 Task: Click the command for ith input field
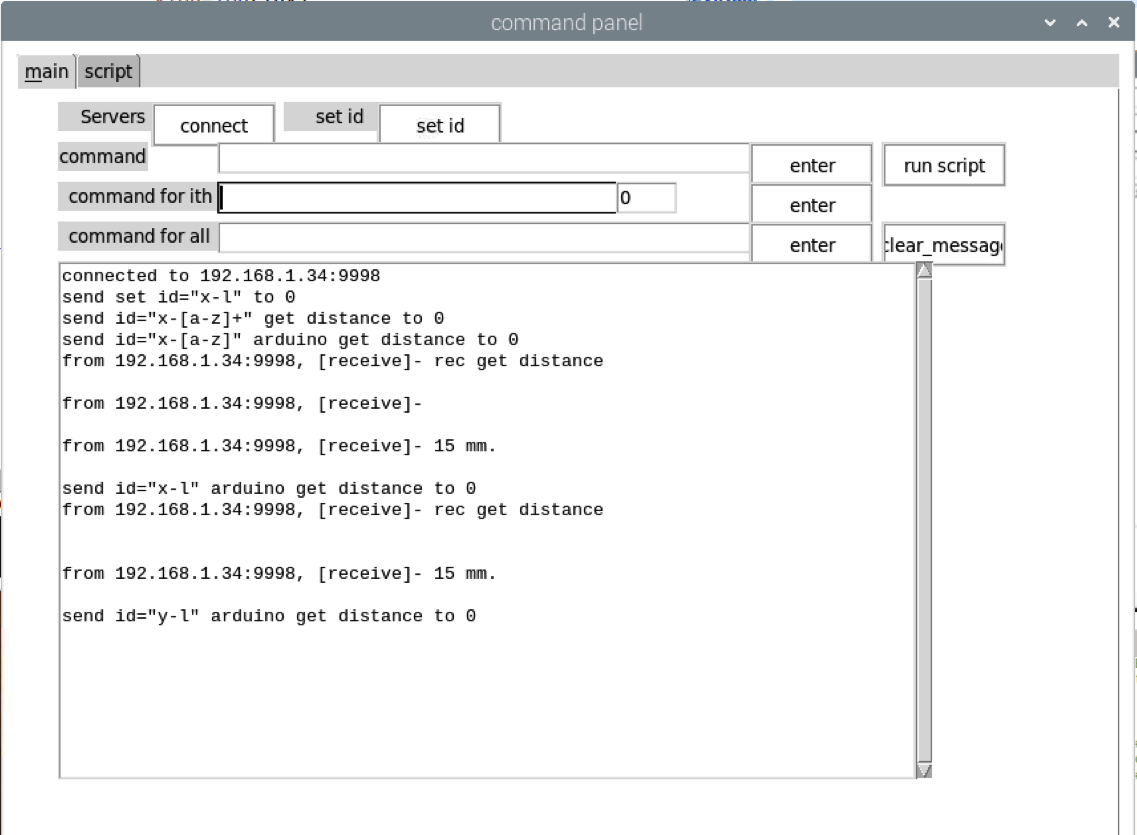pyautogui.click(x=417, y=197)
